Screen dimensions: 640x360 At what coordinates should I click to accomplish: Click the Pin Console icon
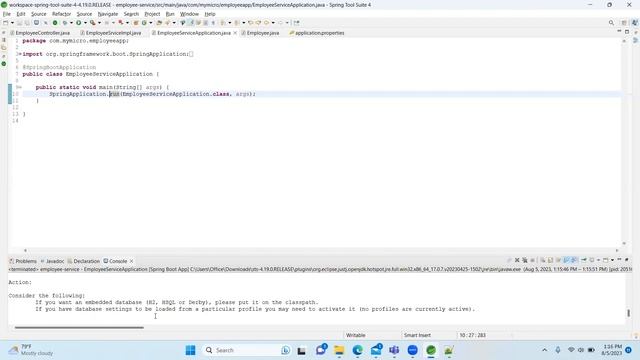[x=584, y=260]
